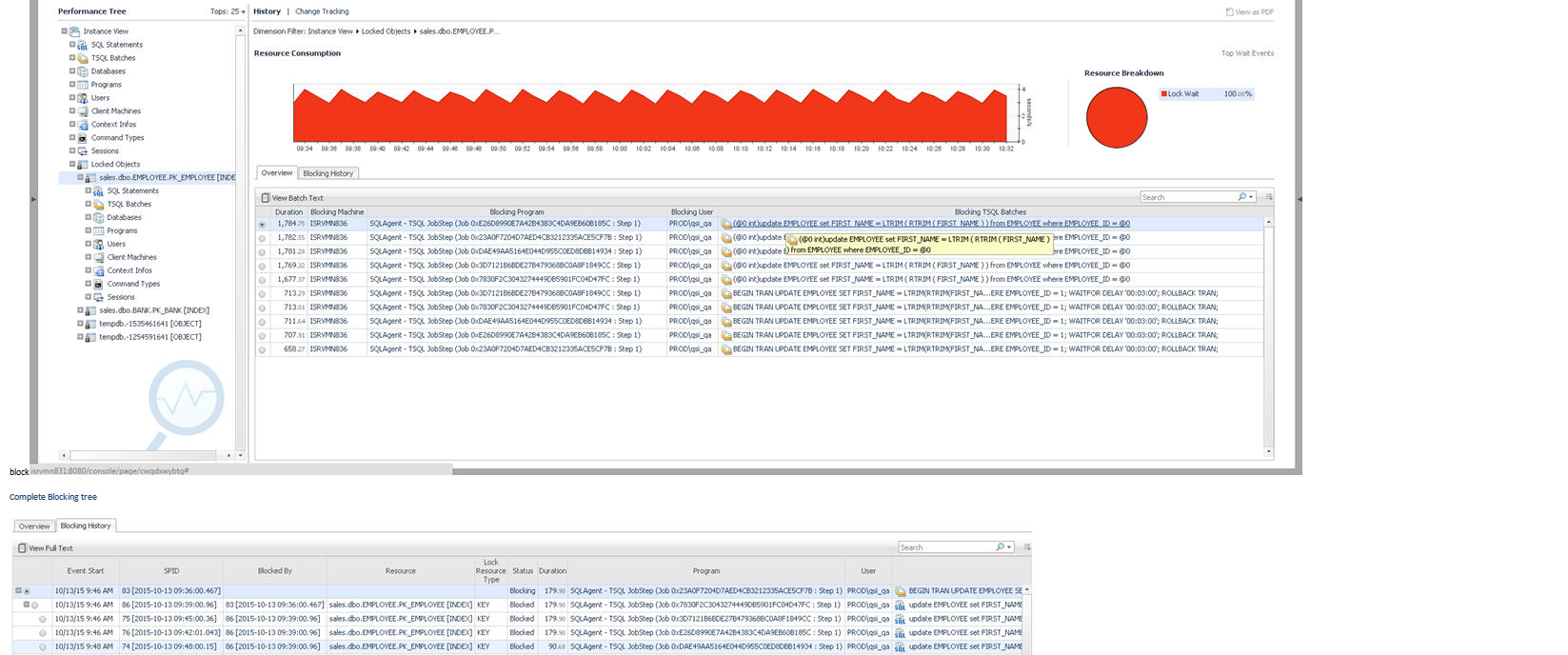Expand the sales.dbo.BANK.PK_BANK [INDEX] node
Image resolution: width=1568 pixels, height=655 pixels.
coord(80,310)
